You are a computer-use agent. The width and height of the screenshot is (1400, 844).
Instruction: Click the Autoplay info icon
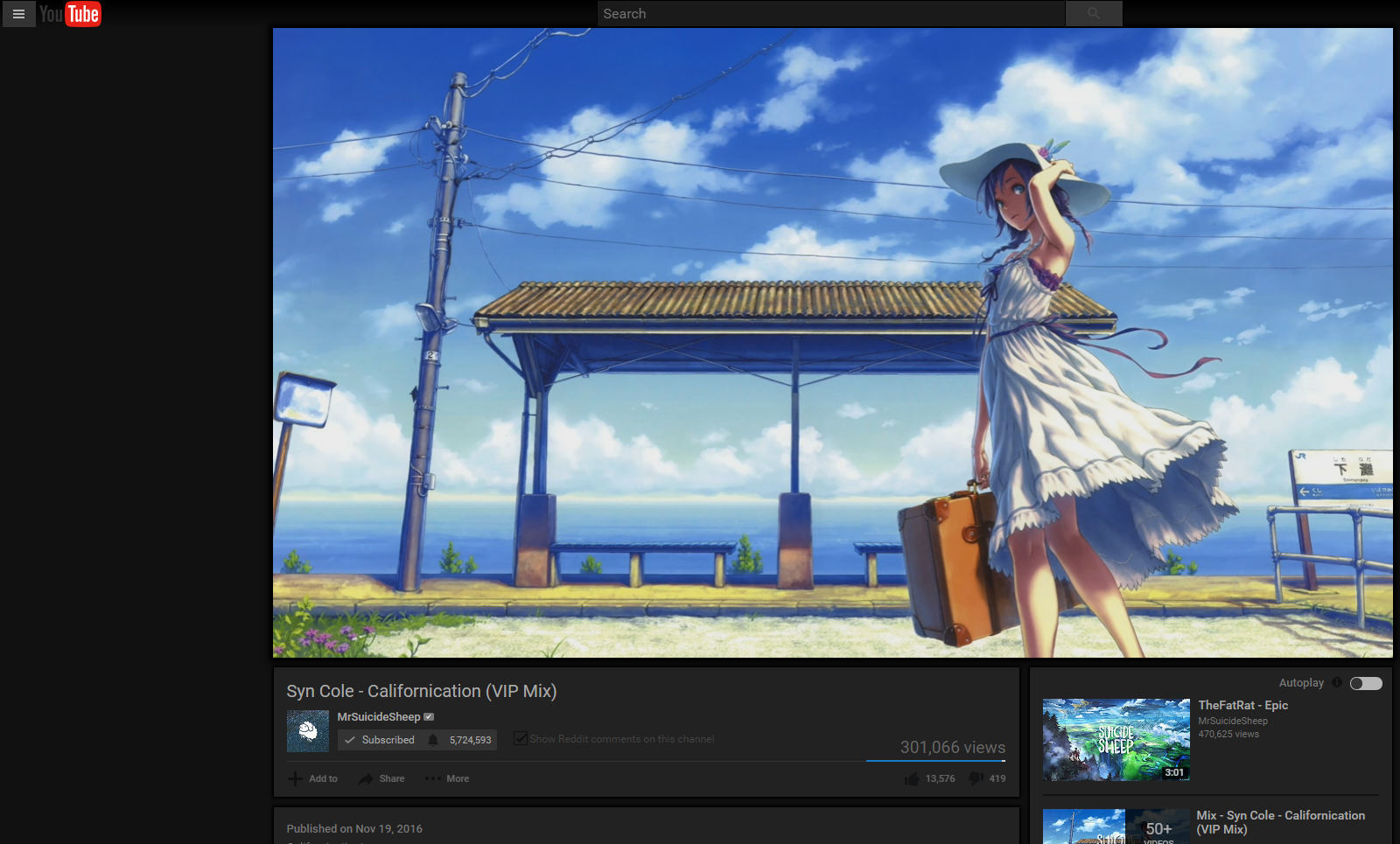[1337, 682]
